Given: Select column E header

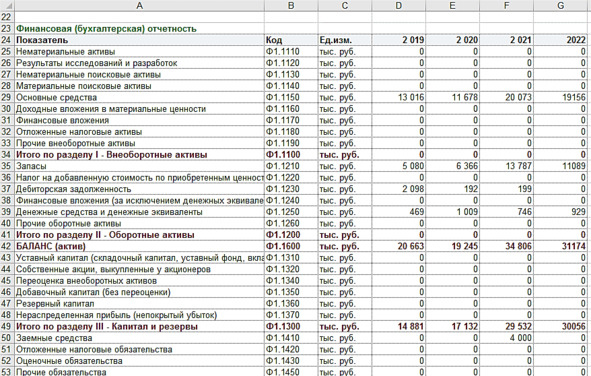Looking at the screenshot, I should (453, 5).
